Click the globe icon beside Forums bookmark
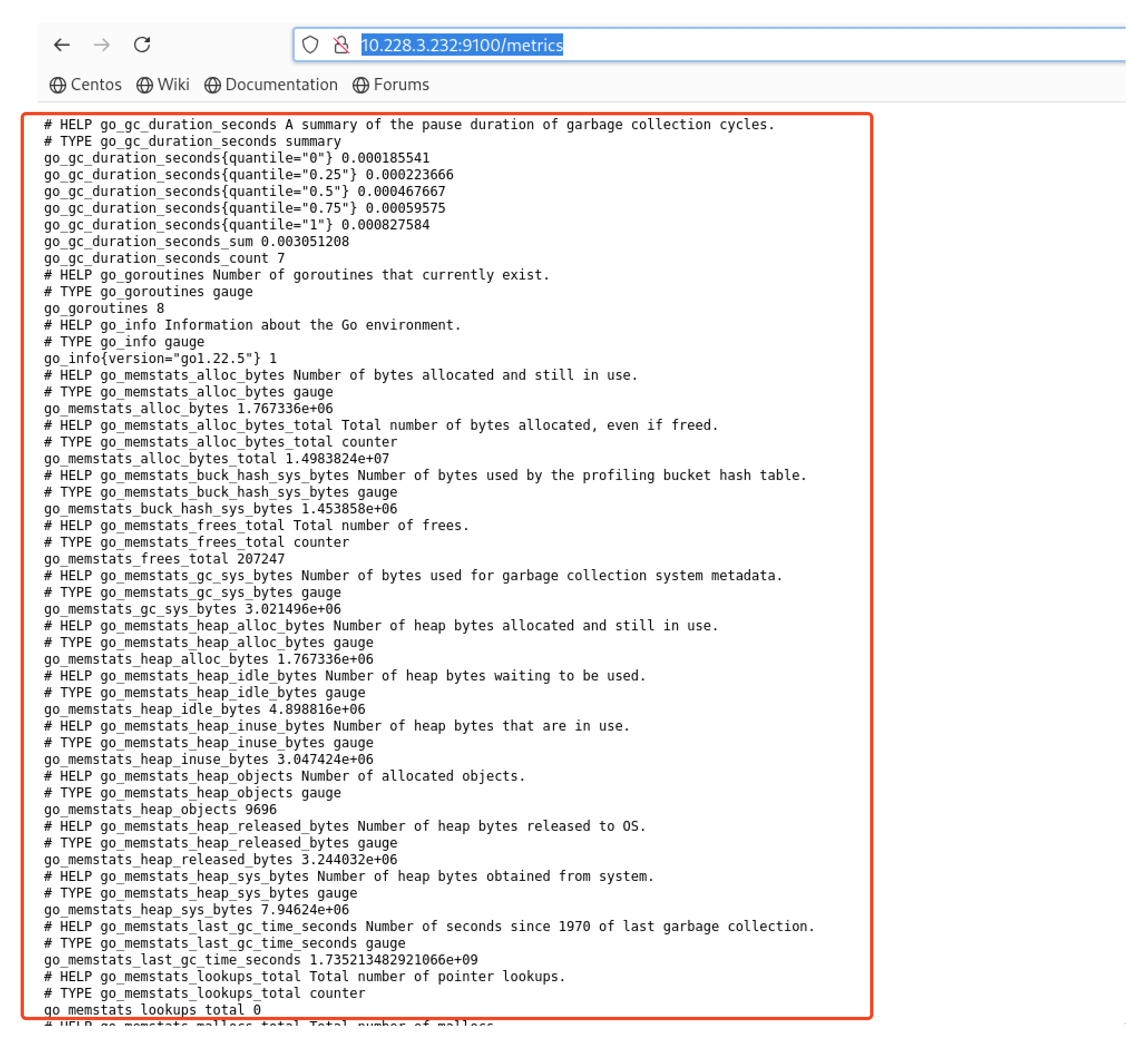This screenshot has width=1148, height=1048. [x=361, y=85]
